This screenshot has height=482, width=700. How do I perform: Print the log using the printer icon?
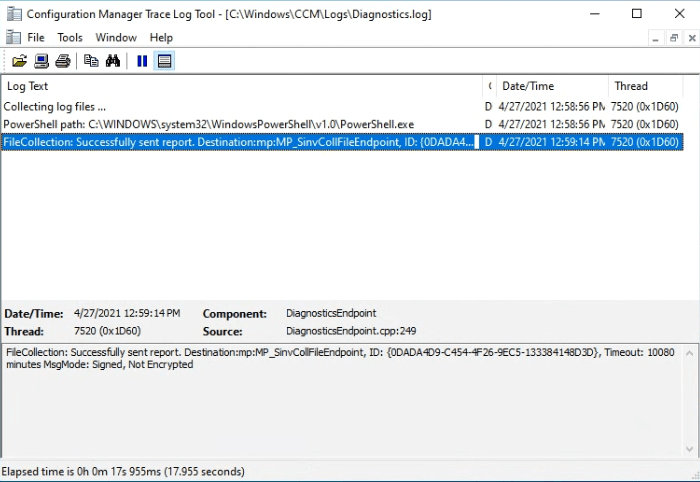[x=63, y=61]
